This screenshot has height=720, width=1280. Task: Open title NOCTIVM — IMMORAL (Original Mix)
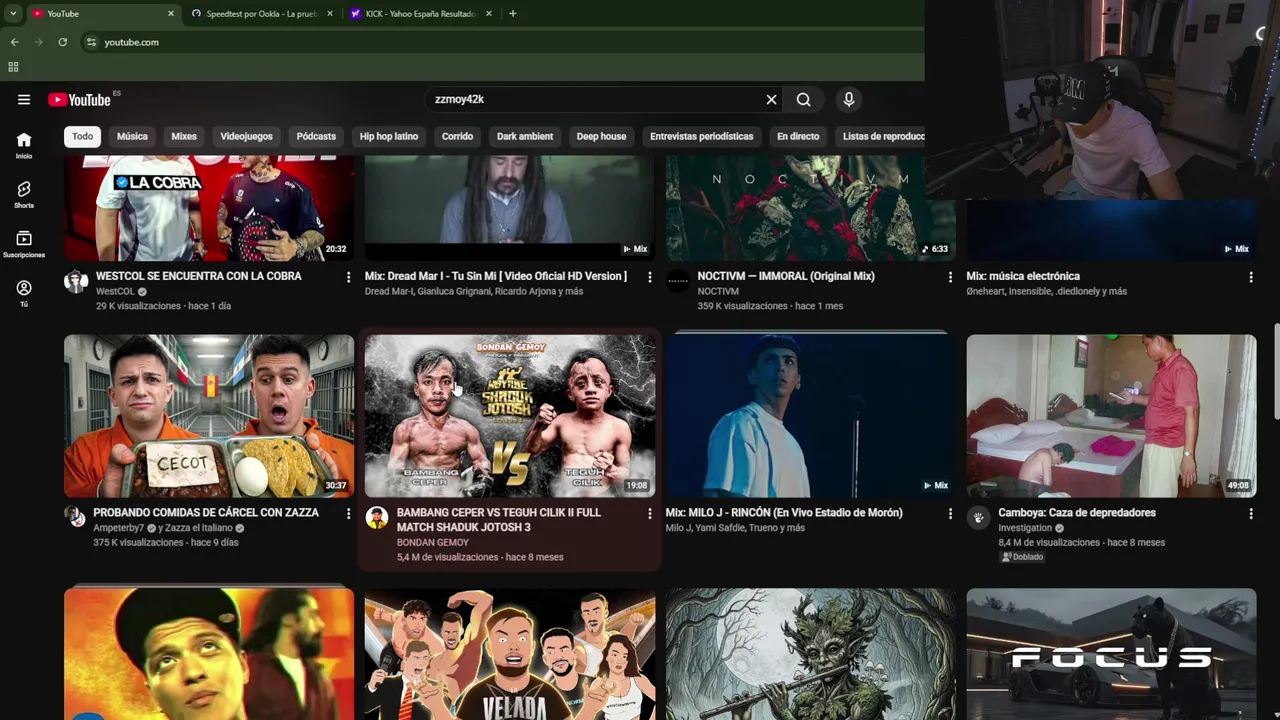(786, 276)
